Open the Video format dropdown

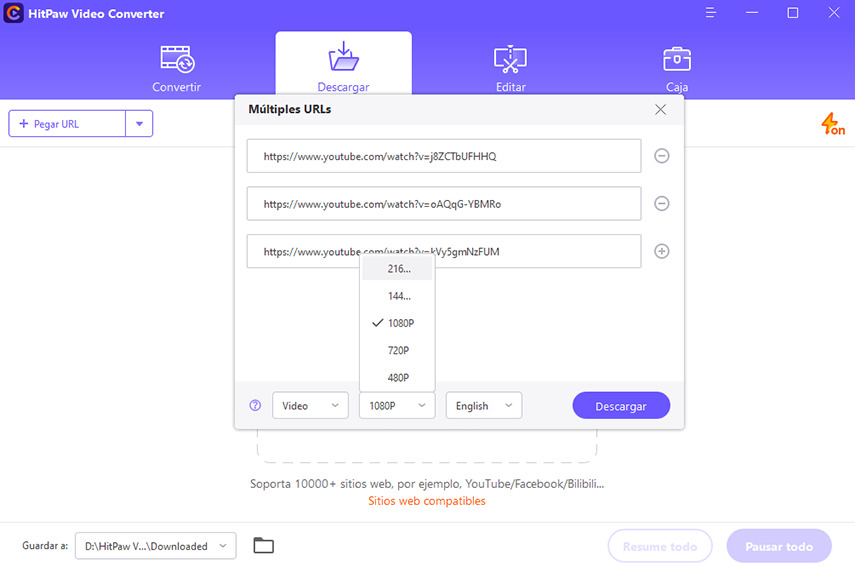click(310, 406)
